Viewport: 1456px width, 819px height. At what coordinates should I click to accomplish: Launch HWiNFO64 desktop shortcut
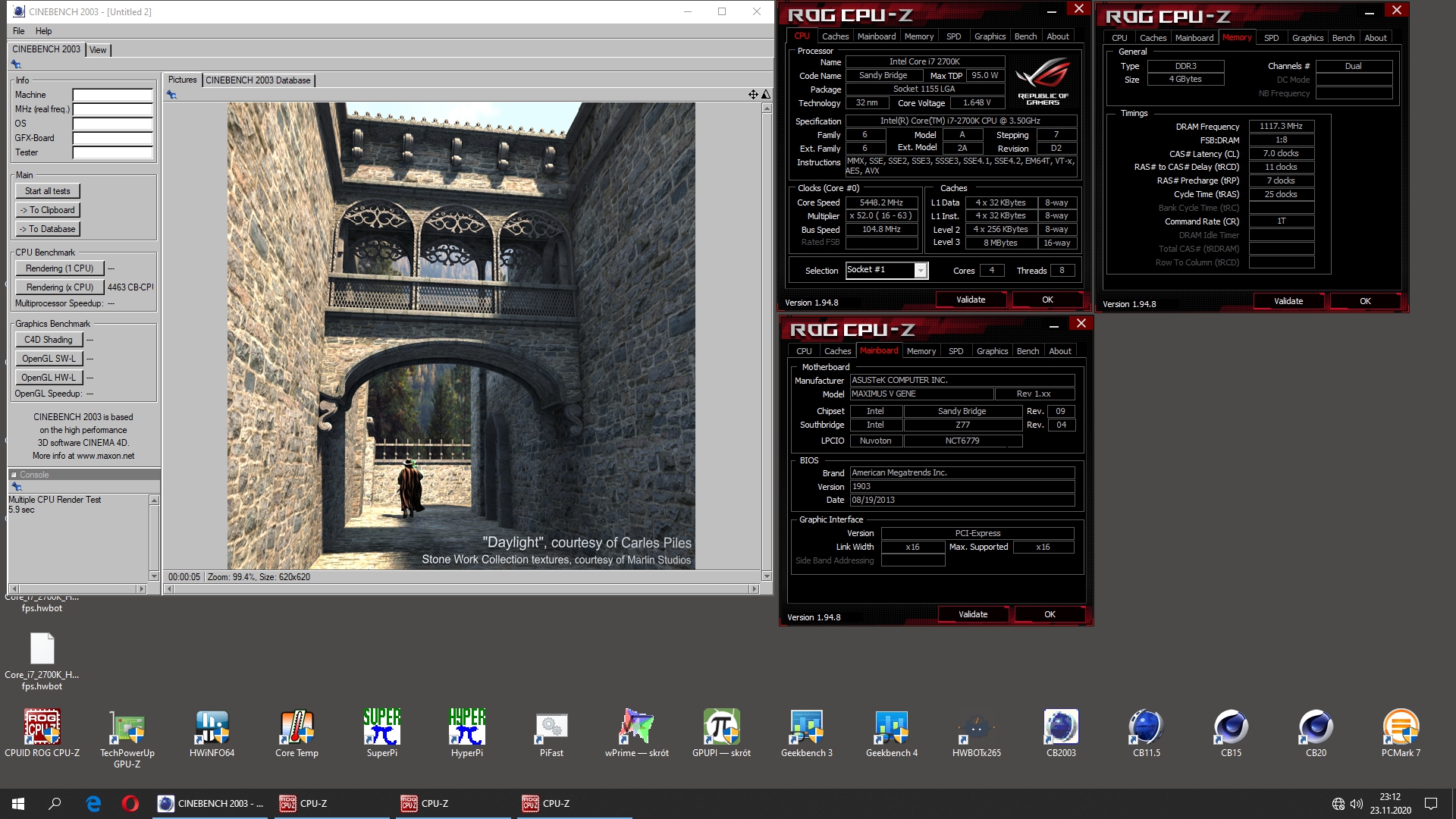tap(212, 733)
